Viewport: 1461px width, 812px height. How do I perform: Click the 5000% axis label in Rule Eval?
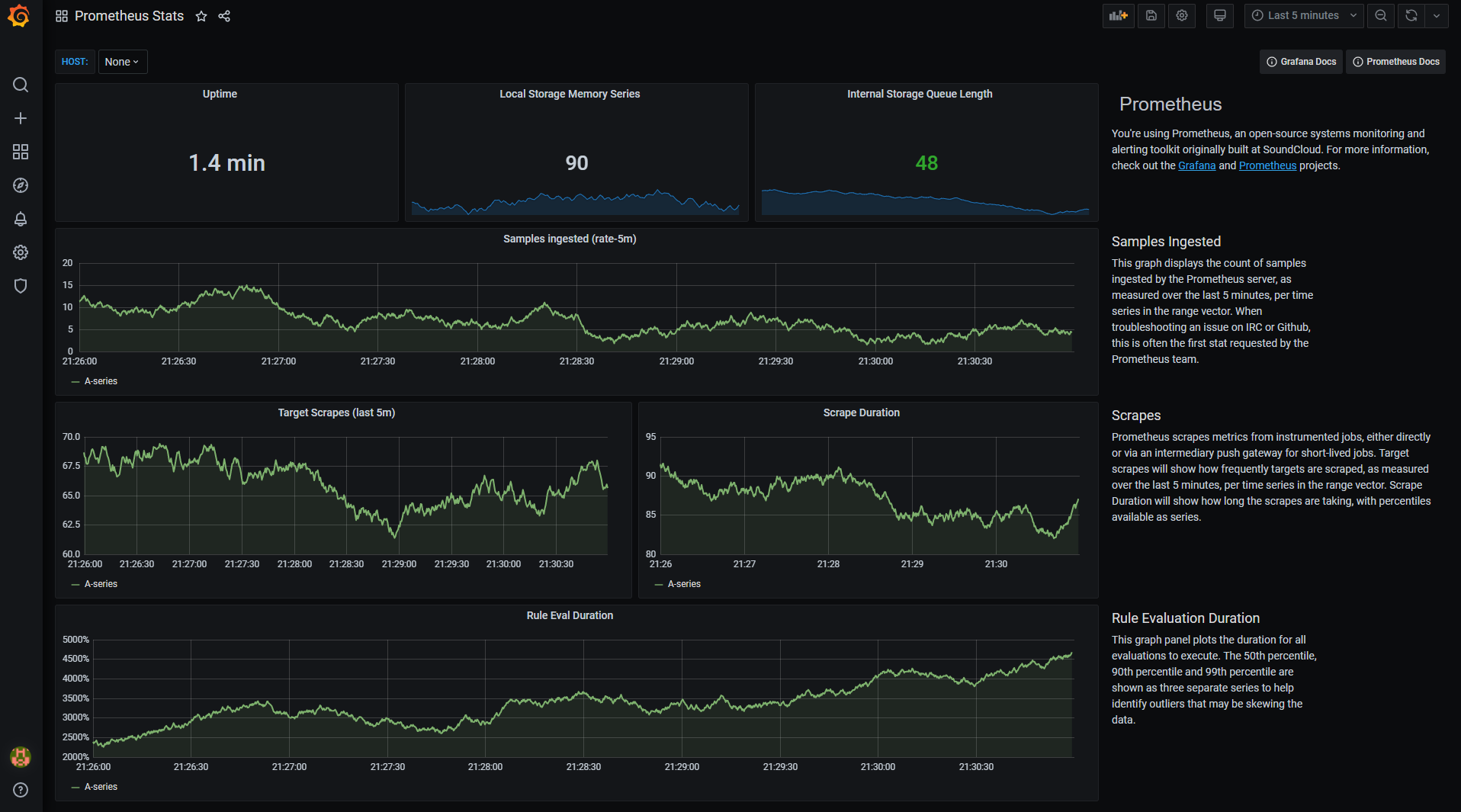point(75,640)
